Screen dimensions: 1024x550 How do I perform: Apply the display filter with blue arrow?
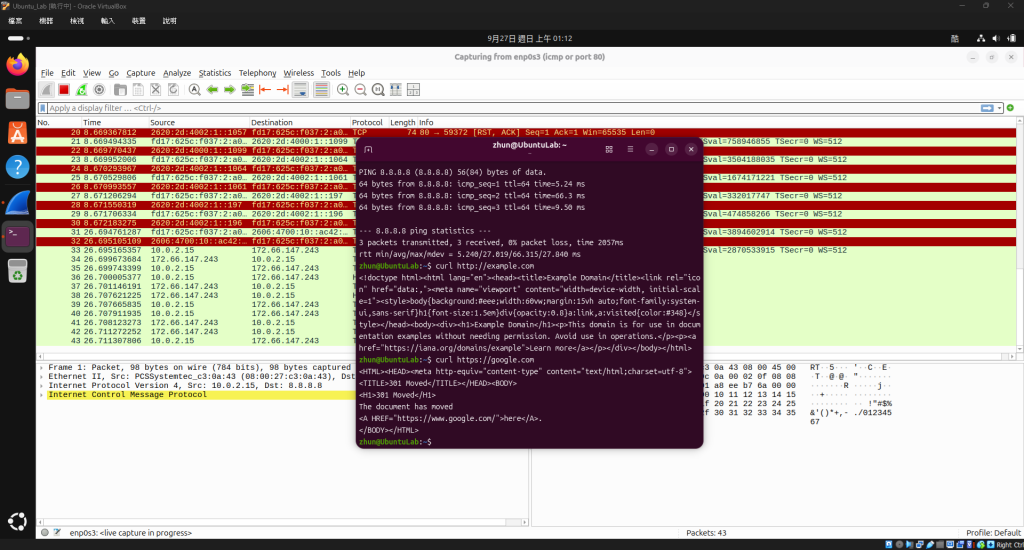(x=987, y=108)
